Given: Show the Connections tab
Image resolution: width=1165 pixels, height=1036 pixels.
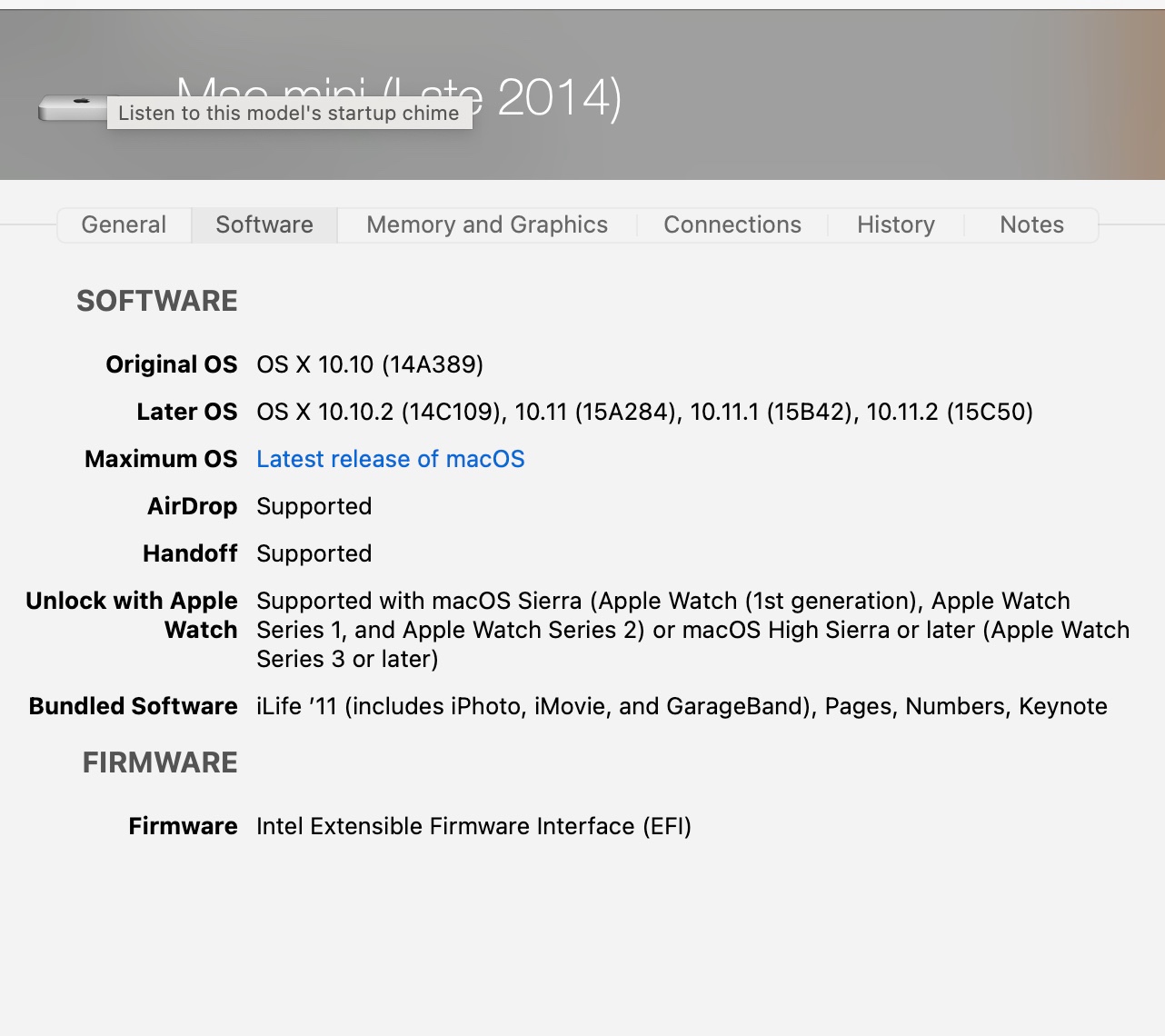Looking at the screenshot, I should click(732, 224).
